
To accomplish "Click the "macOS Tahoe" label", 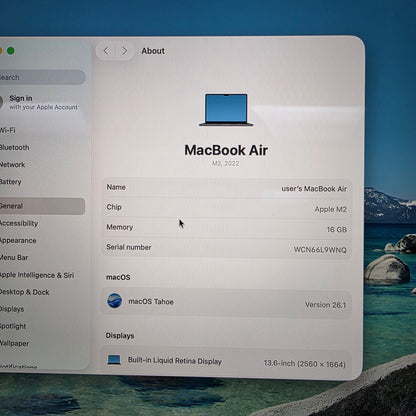I will (x=151, y=302).
